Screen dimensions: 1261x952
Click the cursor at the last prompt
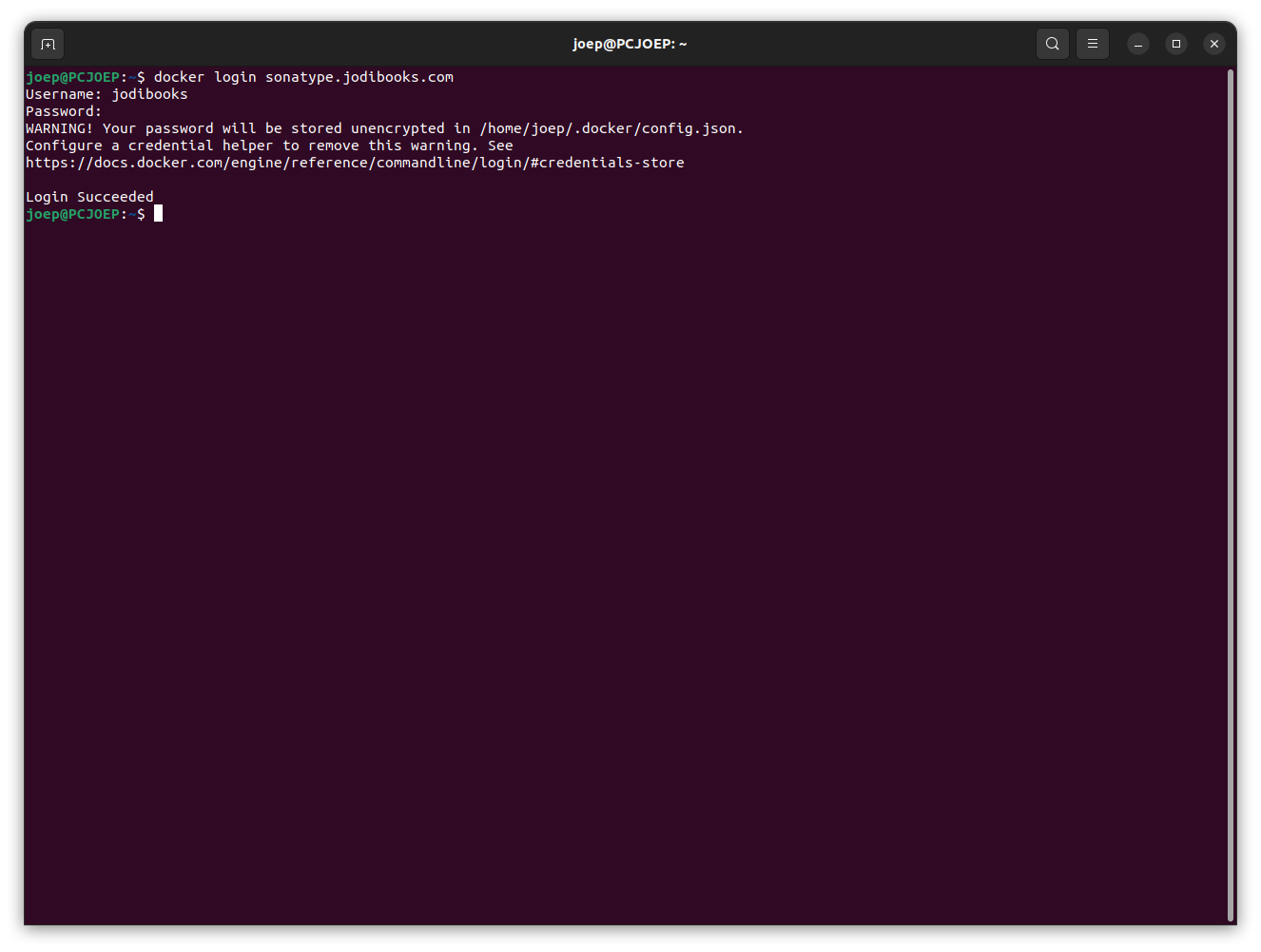pos(158,214)
